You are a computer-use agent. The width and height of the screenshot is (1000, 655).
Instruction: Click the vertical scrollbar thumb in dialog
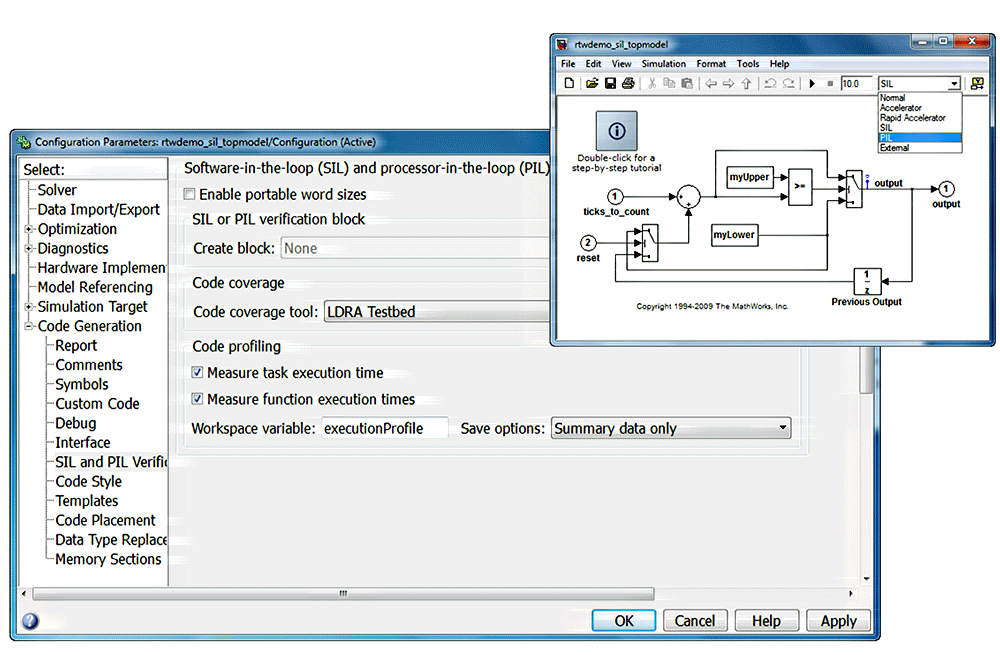tap(865, 372)
